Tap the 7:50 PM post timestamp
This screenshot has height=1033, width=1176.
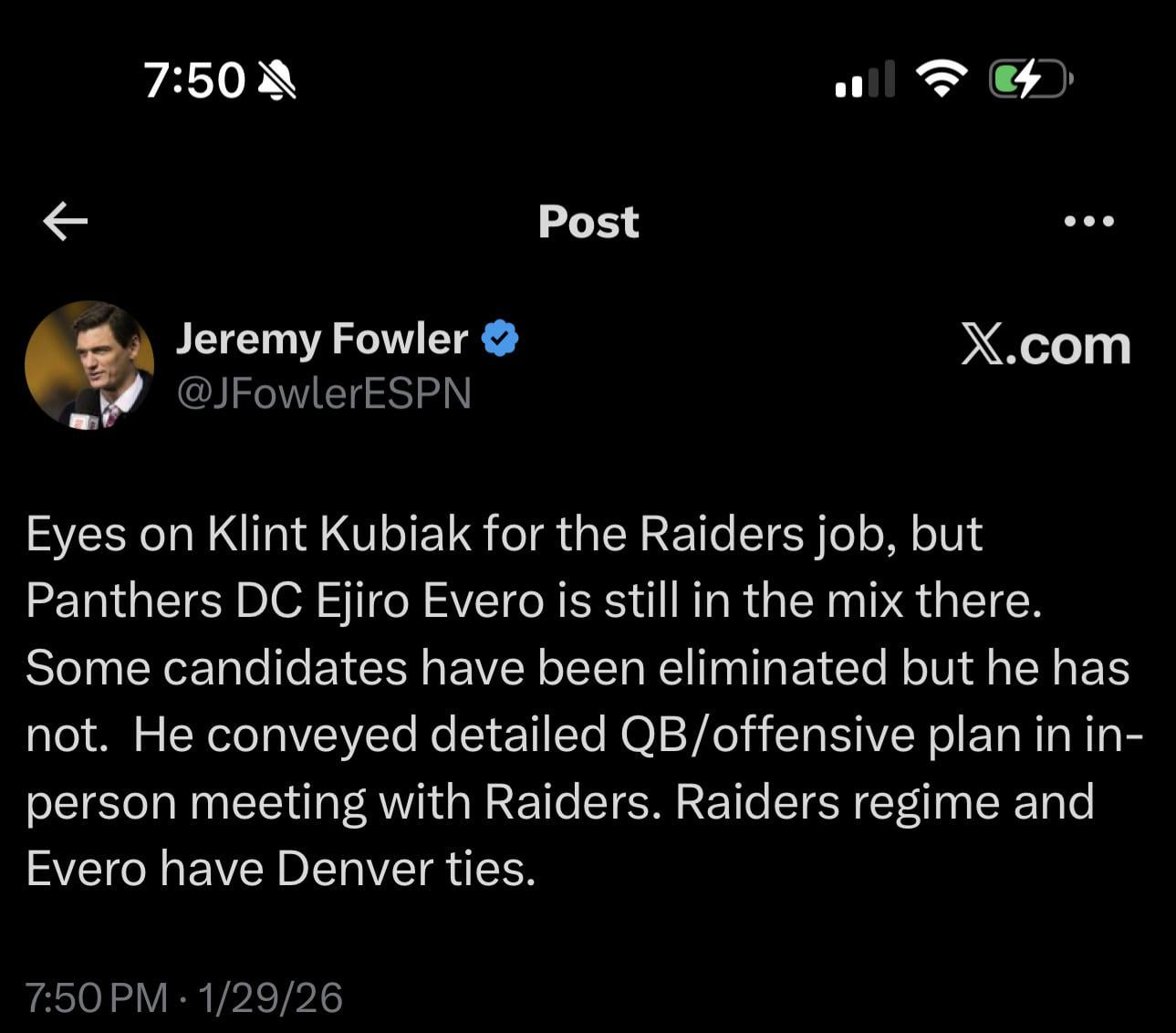click(96, 997)
